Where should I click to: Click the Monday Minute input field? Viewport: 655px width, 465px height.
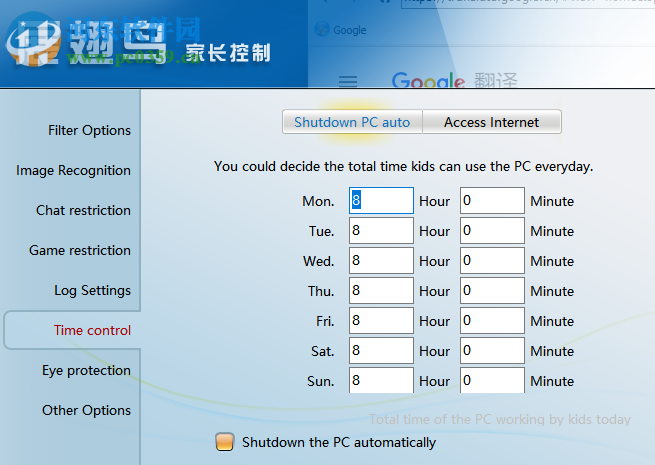pos(492,201)
